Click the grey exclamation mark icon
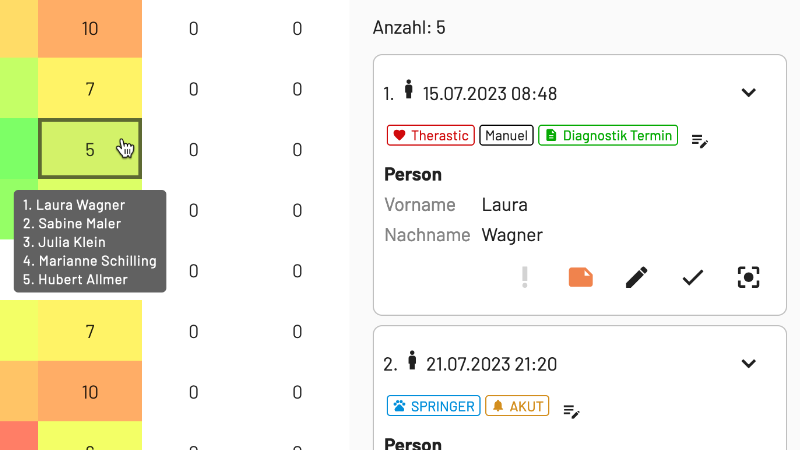The image size is (800, 450). pyautogui.click(x=524, y=278)
